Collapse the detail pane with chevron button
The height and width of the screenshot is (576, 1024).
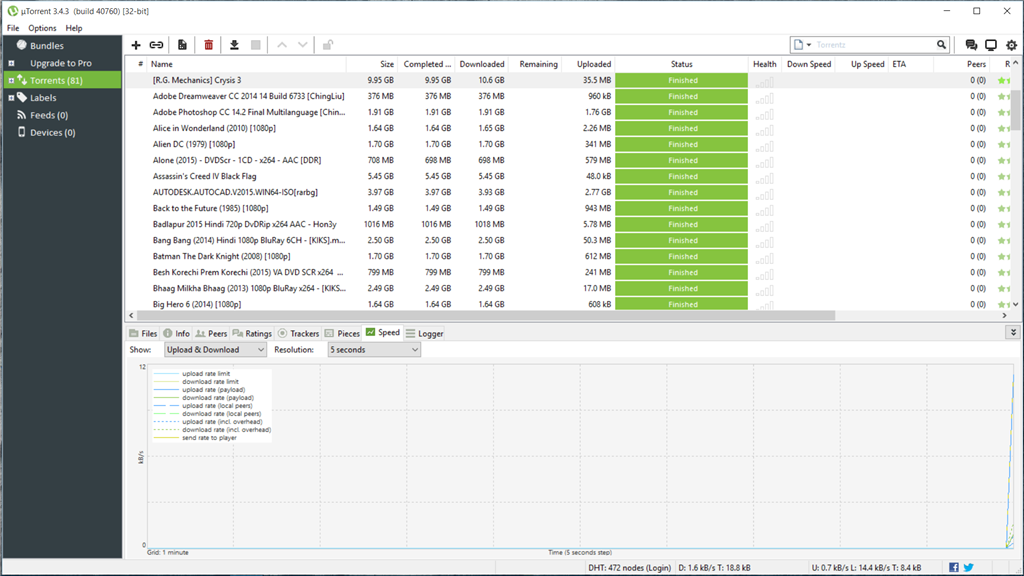coord(1012,333)
